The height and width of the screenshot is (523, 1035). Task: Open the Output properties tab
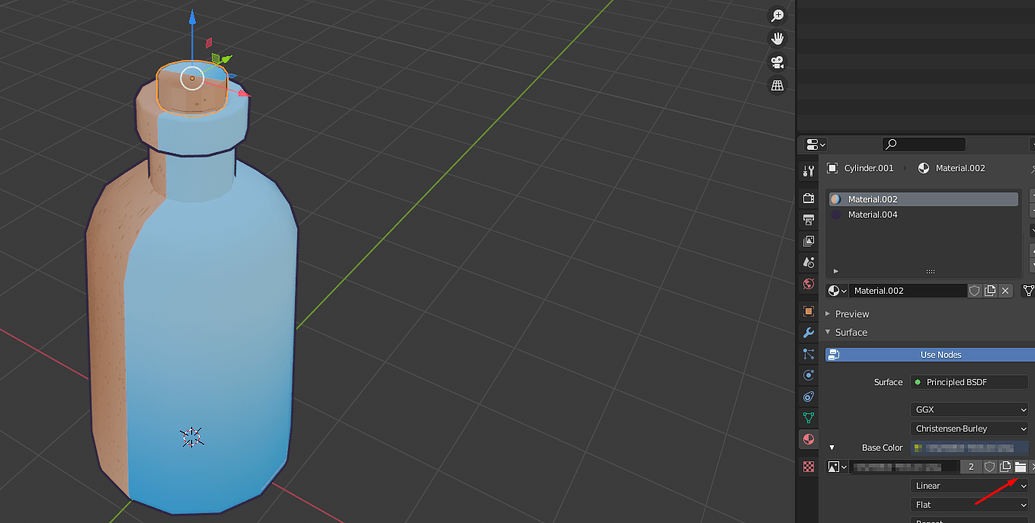pos(809,219)
